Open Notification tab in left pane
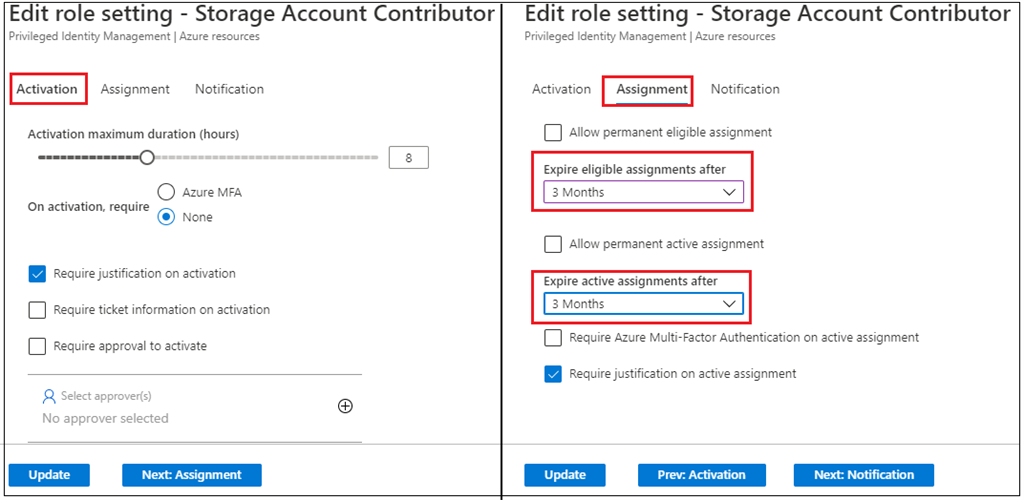The image size is (1024, 500). (x=229, y=89)
